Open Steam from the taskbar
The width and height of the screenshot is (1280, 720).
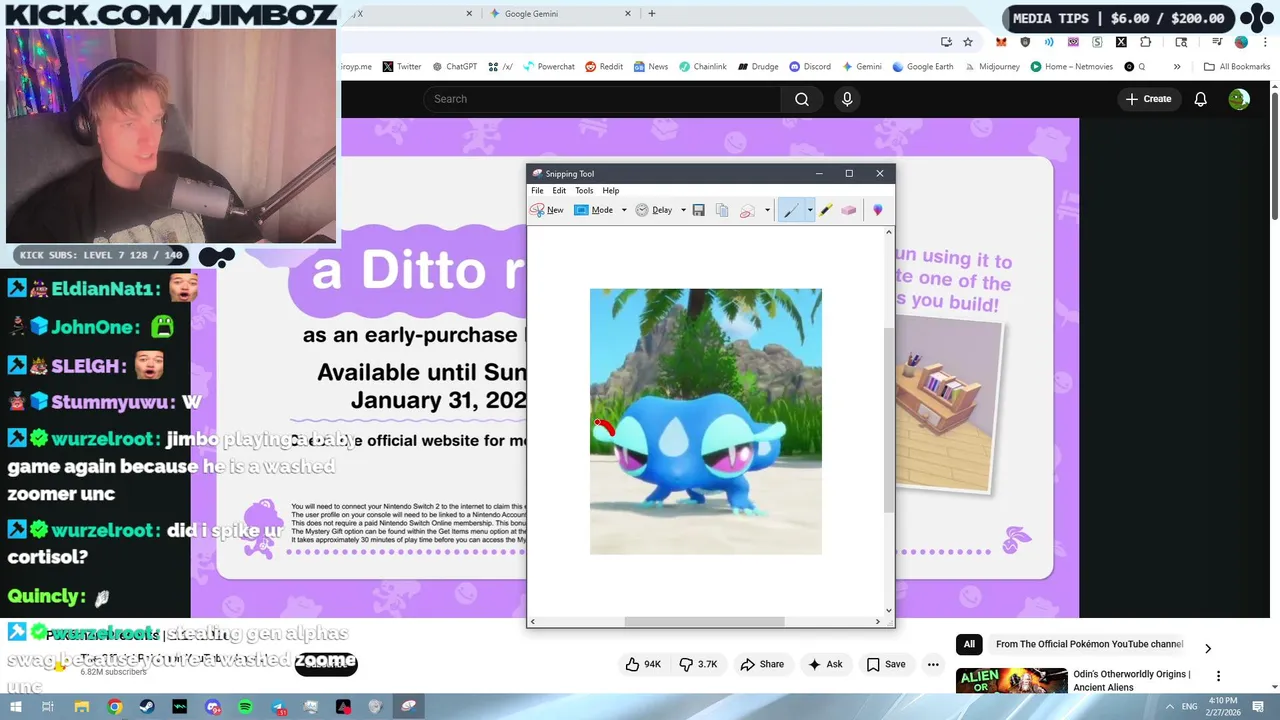tap(147, 707)
